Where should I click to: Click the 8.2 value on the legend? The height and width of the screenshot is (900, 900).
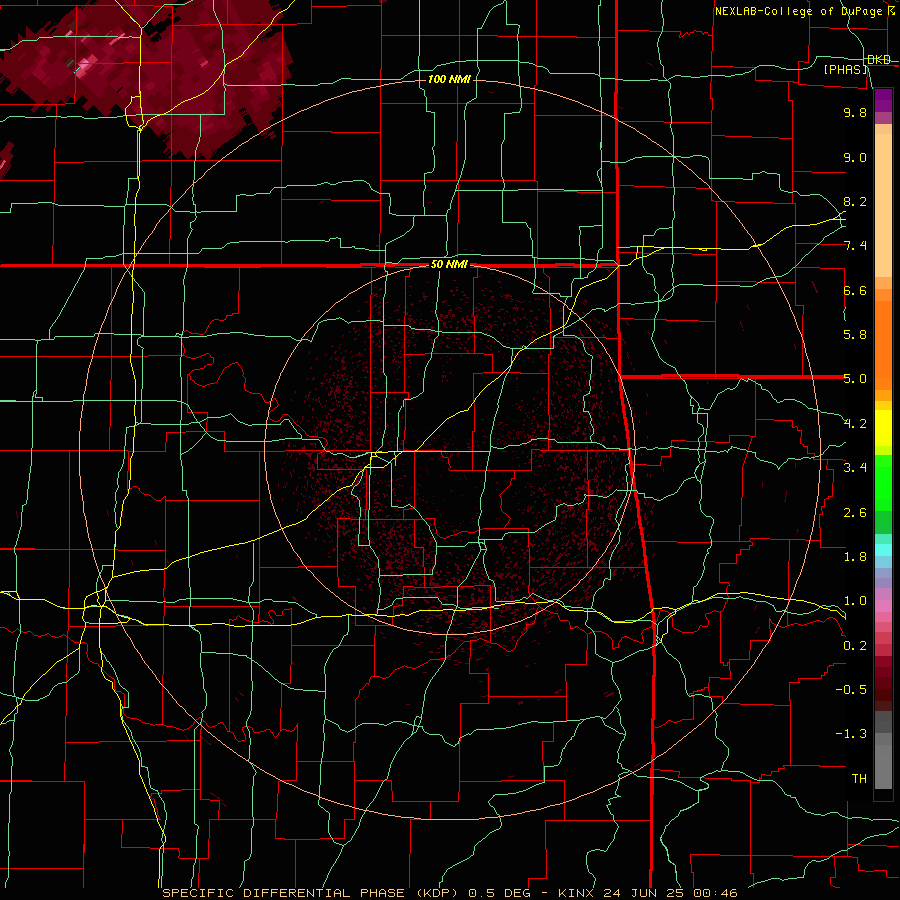pos(855,201)
